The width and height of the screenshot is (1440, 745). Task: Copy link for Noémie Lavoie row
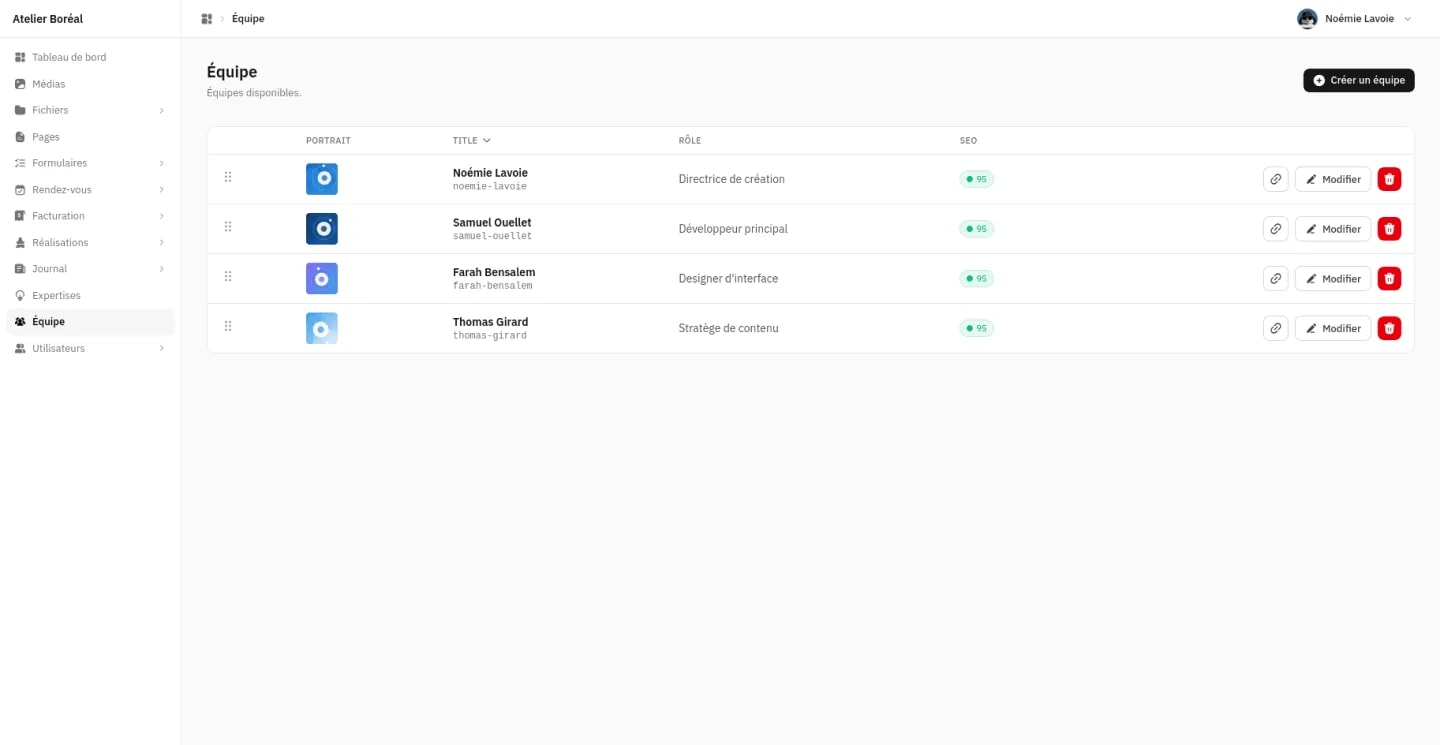point(1275,179)
